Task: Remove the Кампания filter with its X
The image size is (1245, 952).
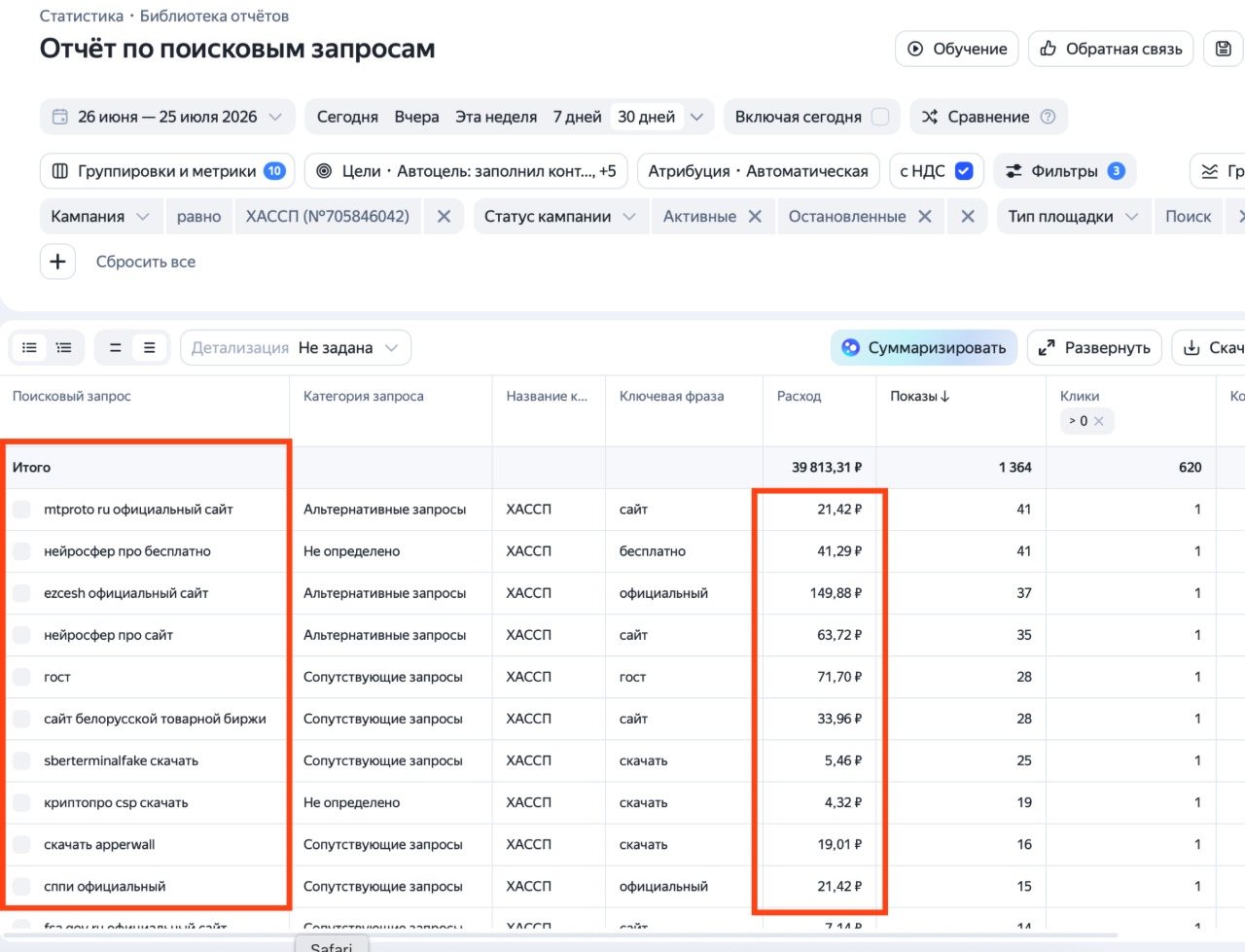Action: click(444, 216)
